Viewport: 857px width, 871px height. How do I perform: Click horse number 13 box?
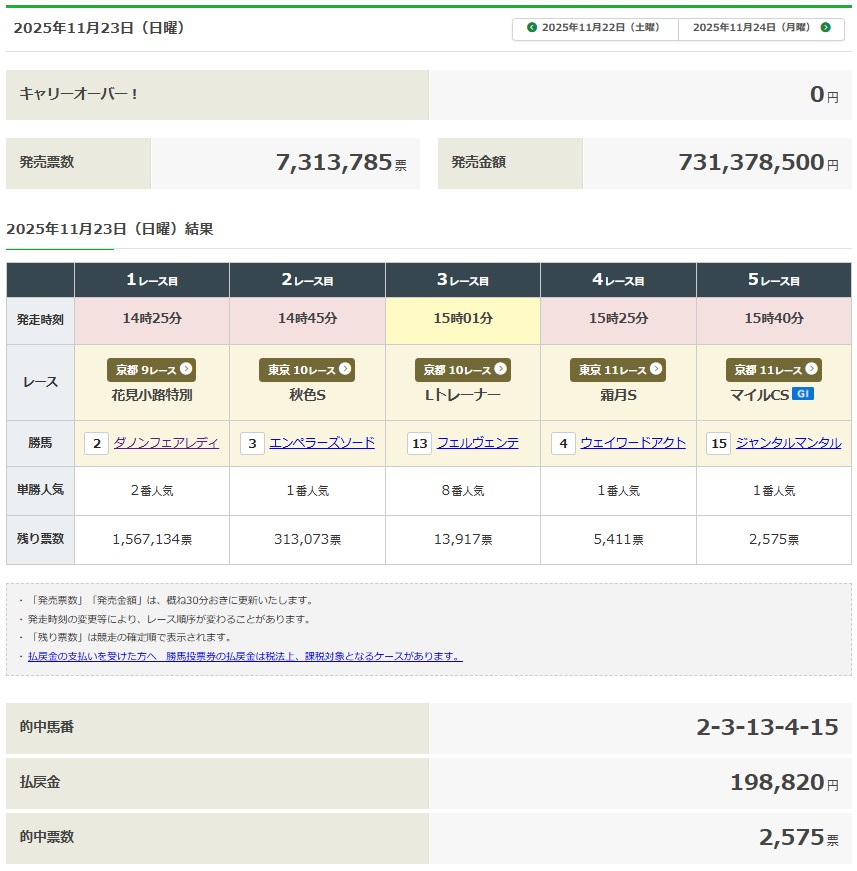420,443
